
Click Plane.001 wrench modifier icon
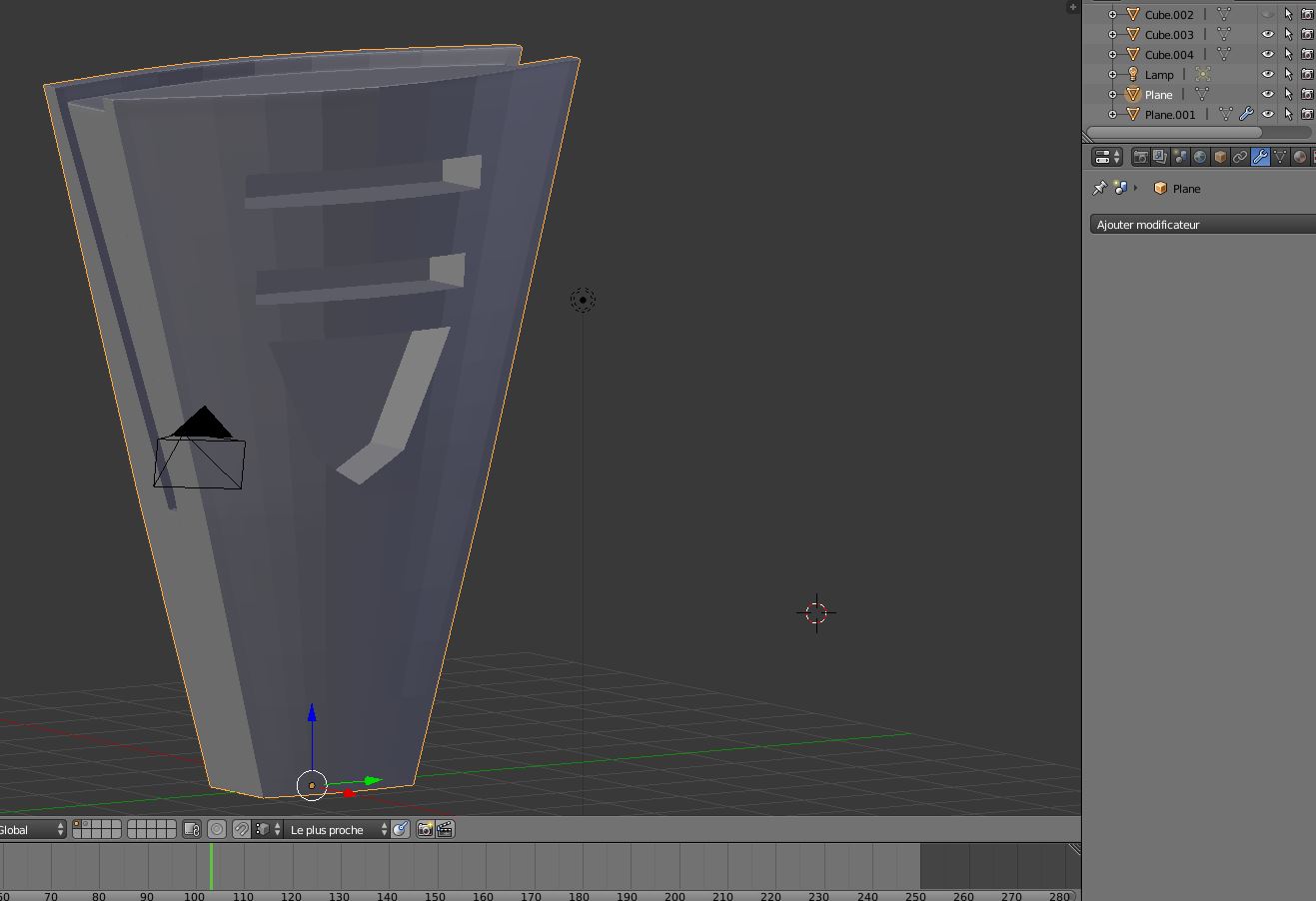[x=1246, y=114]
